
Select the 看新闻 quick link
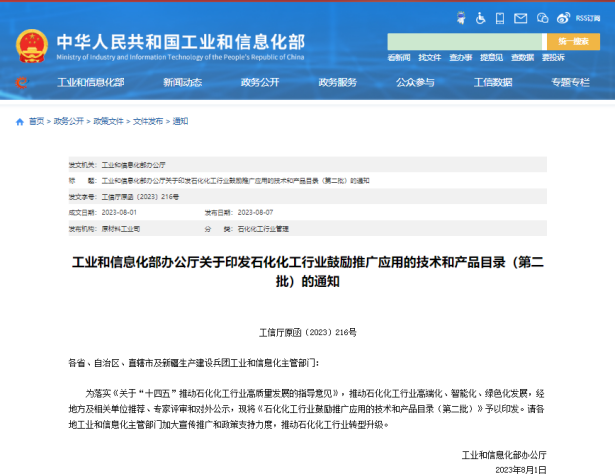(399, 58)
